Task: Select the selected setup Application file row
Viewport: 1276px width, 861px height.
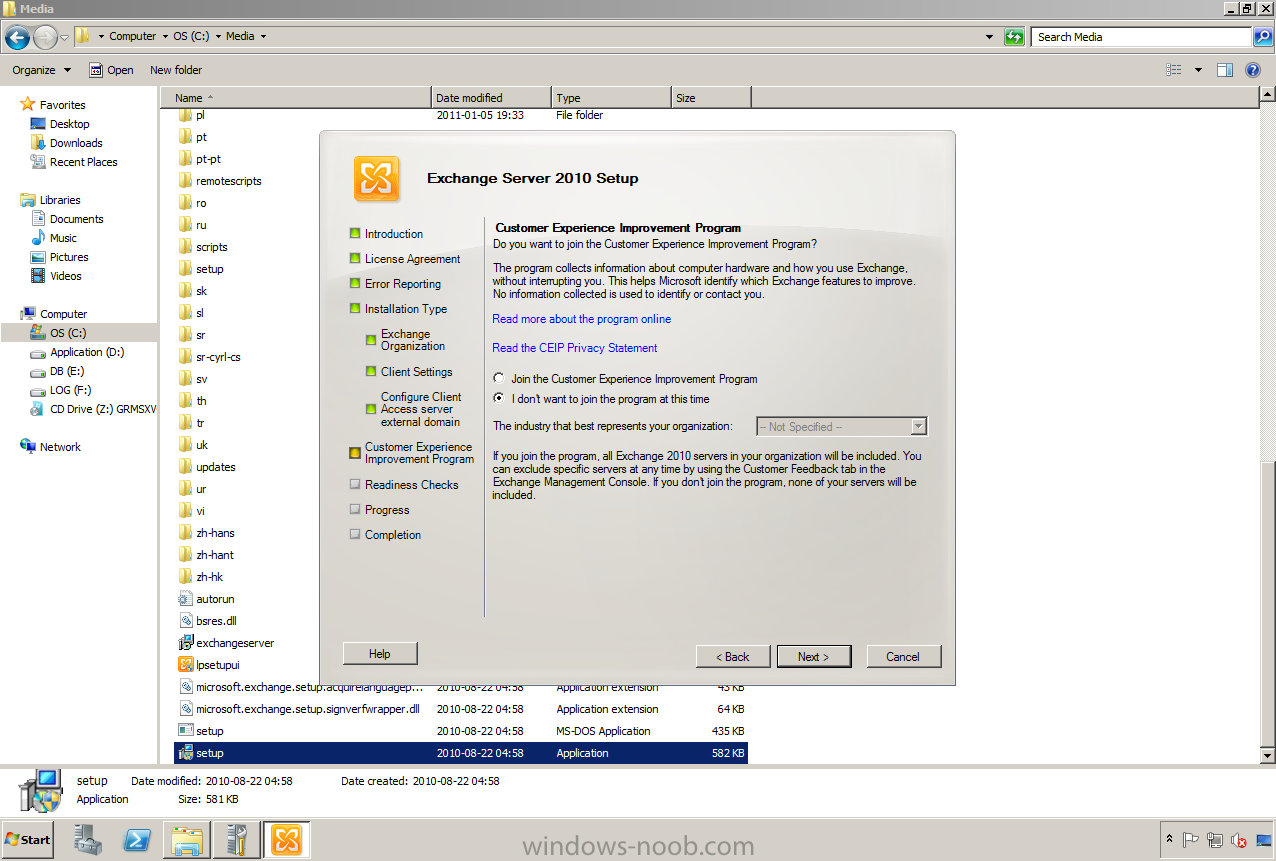Action: point(461,753)
